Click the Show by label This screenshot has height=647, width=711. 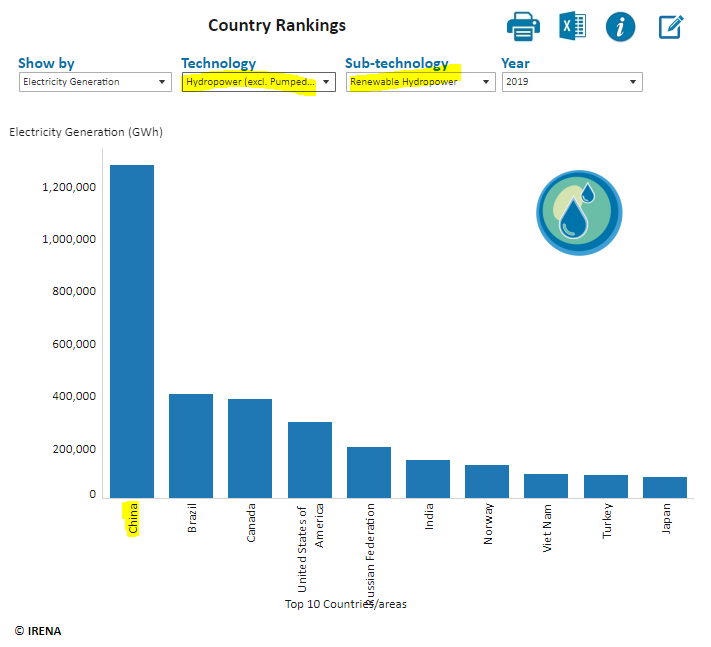point(46,63)
